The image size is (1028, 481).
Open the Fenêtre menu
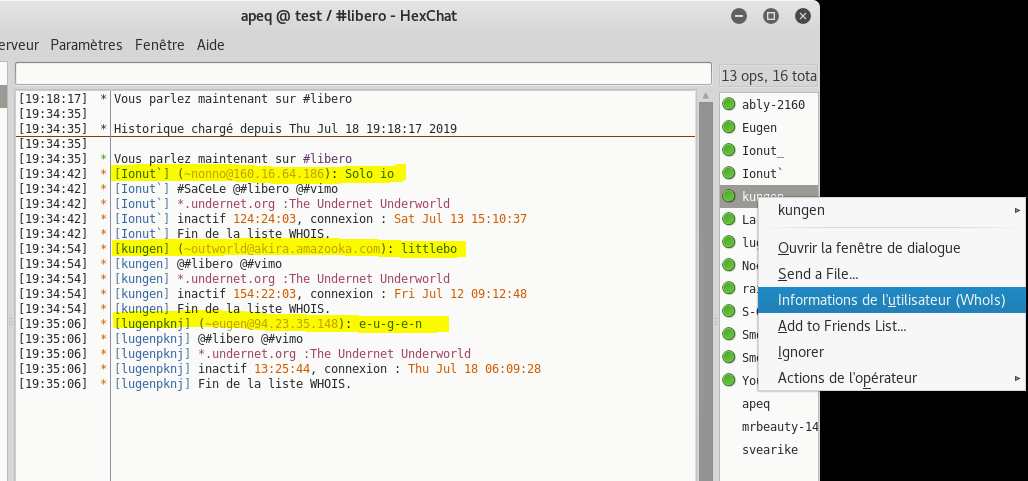(159, 45)
